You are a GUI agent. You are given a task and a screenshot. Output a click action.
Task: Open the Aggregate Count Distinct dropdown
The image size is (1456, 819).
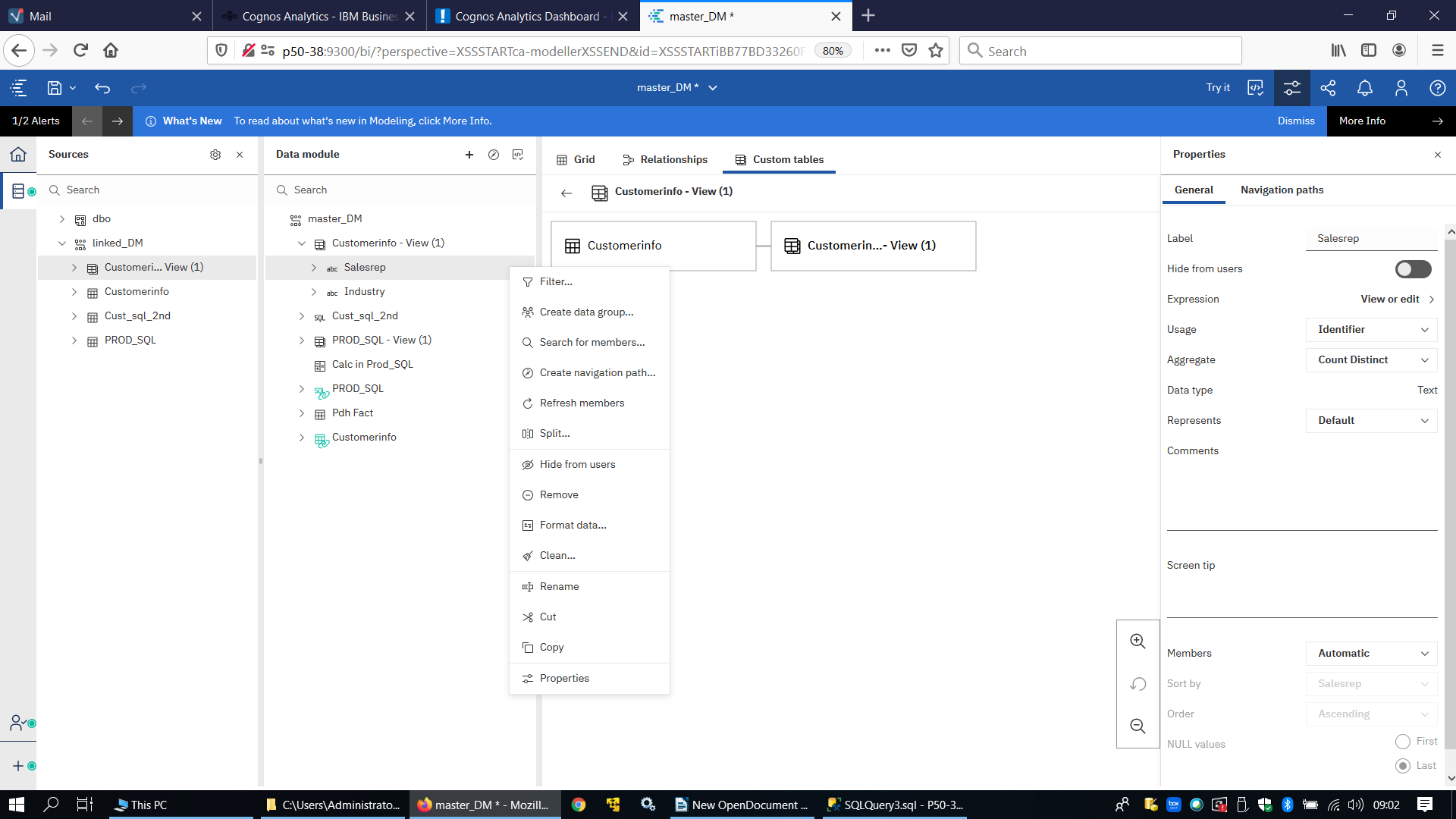(1371, 360)
